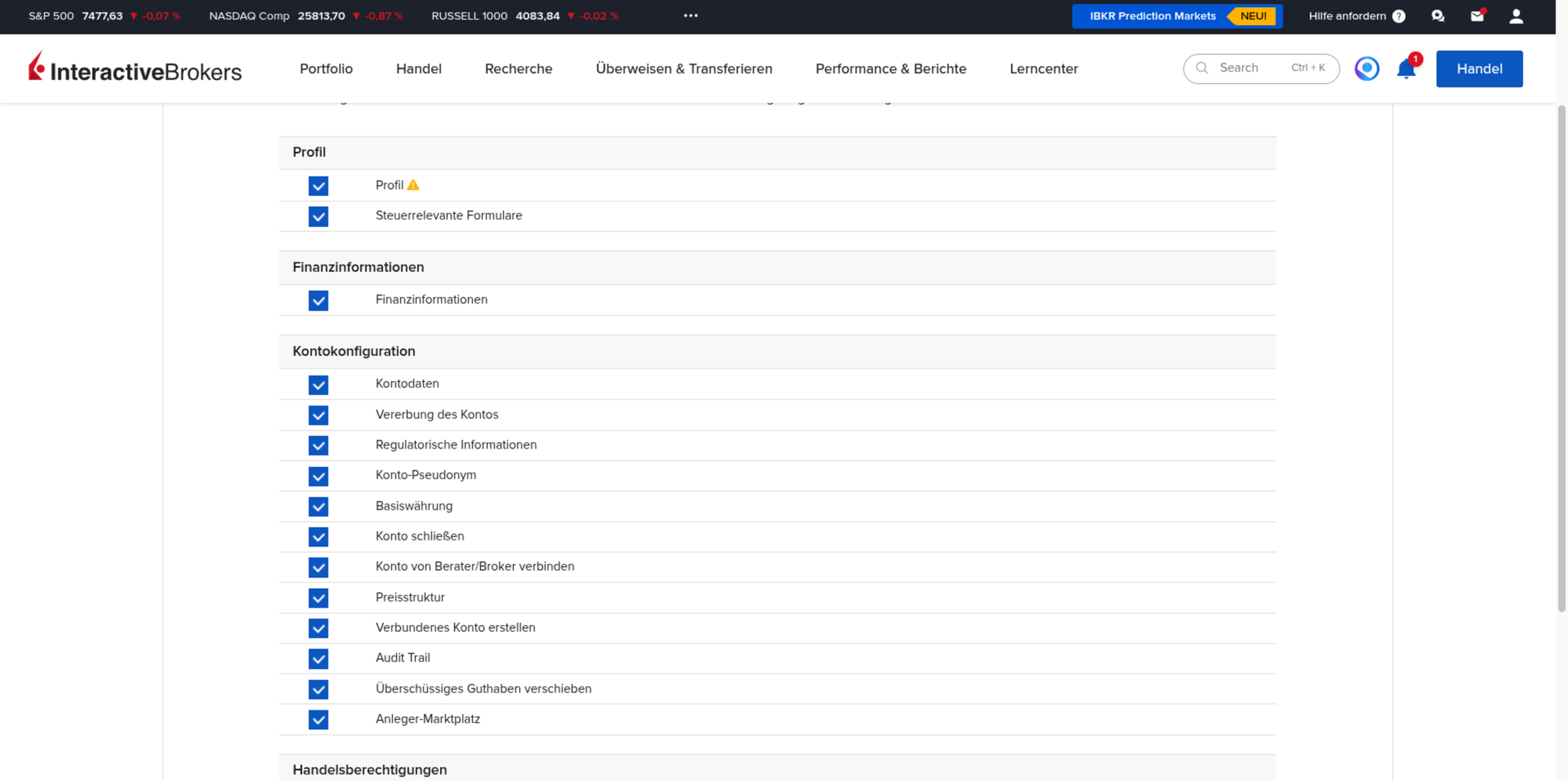Click the blue Handel button
The image size is (1568, 781).
click(1479, 69)
